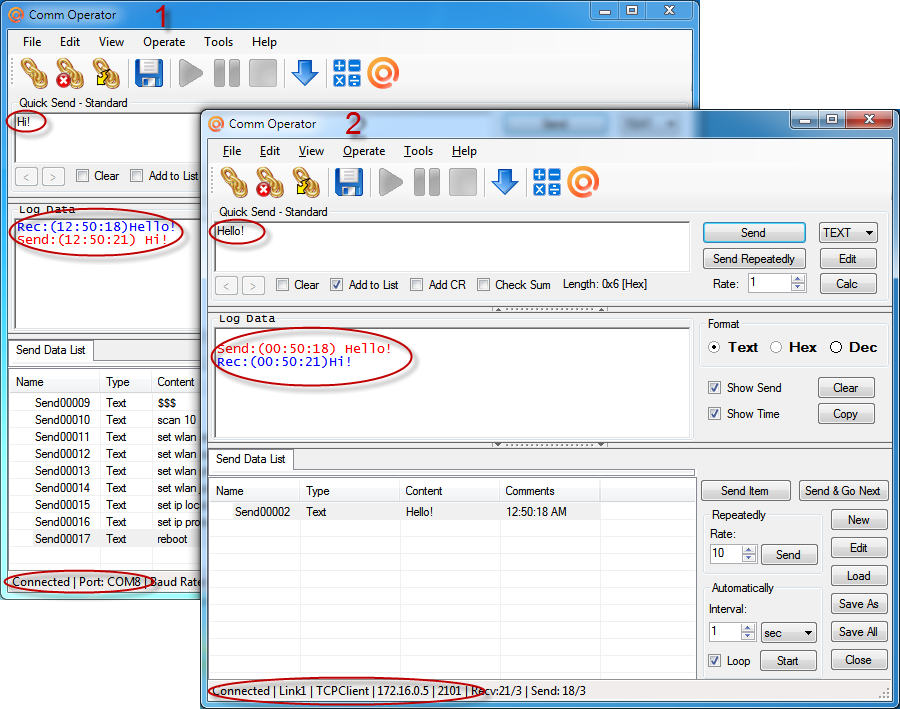
Task: Open the Edit menu in window 2
Action: tap(270, 151)
